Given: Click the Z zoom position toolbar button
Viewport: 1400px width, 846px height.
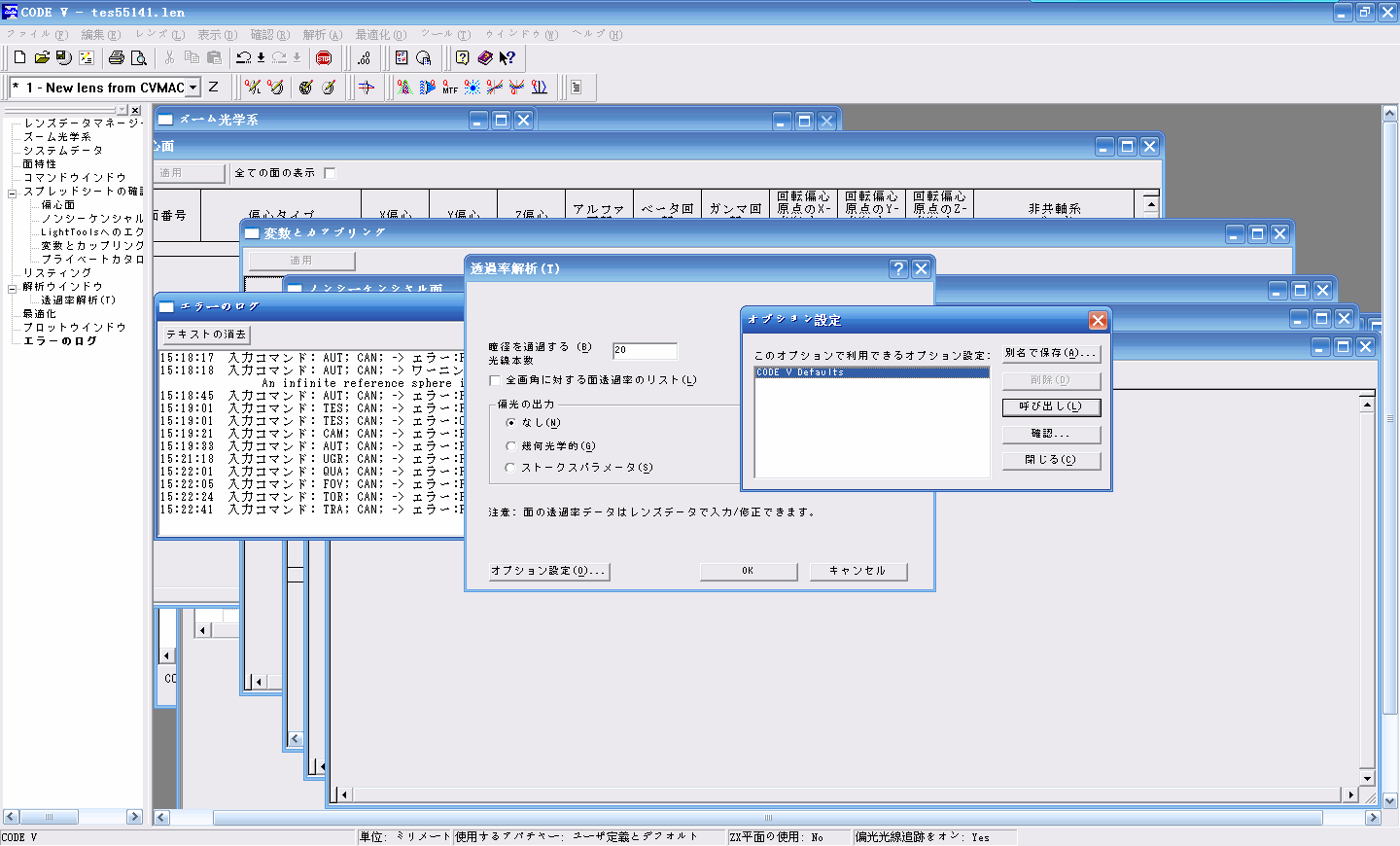Looking at the screenshot, I should (214, 88).
